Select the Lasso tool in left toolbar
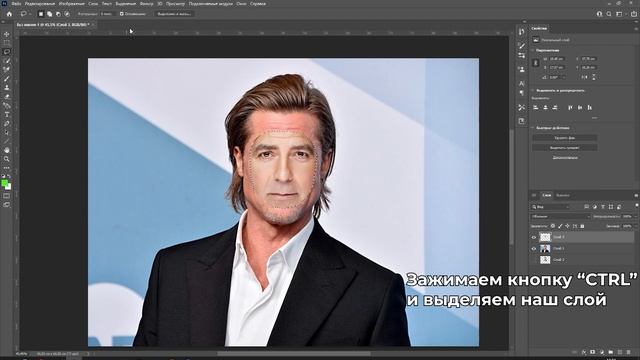The width and height of the screenshot is (640, 360). [x=7, y=52]
